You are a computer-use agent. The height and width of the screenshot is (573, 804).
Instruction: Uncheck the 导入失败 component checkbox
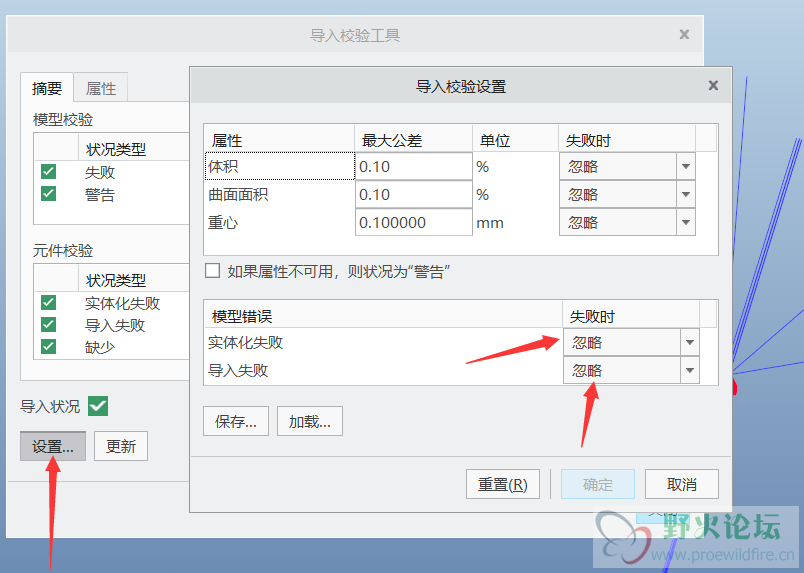(x=48, y=325)
